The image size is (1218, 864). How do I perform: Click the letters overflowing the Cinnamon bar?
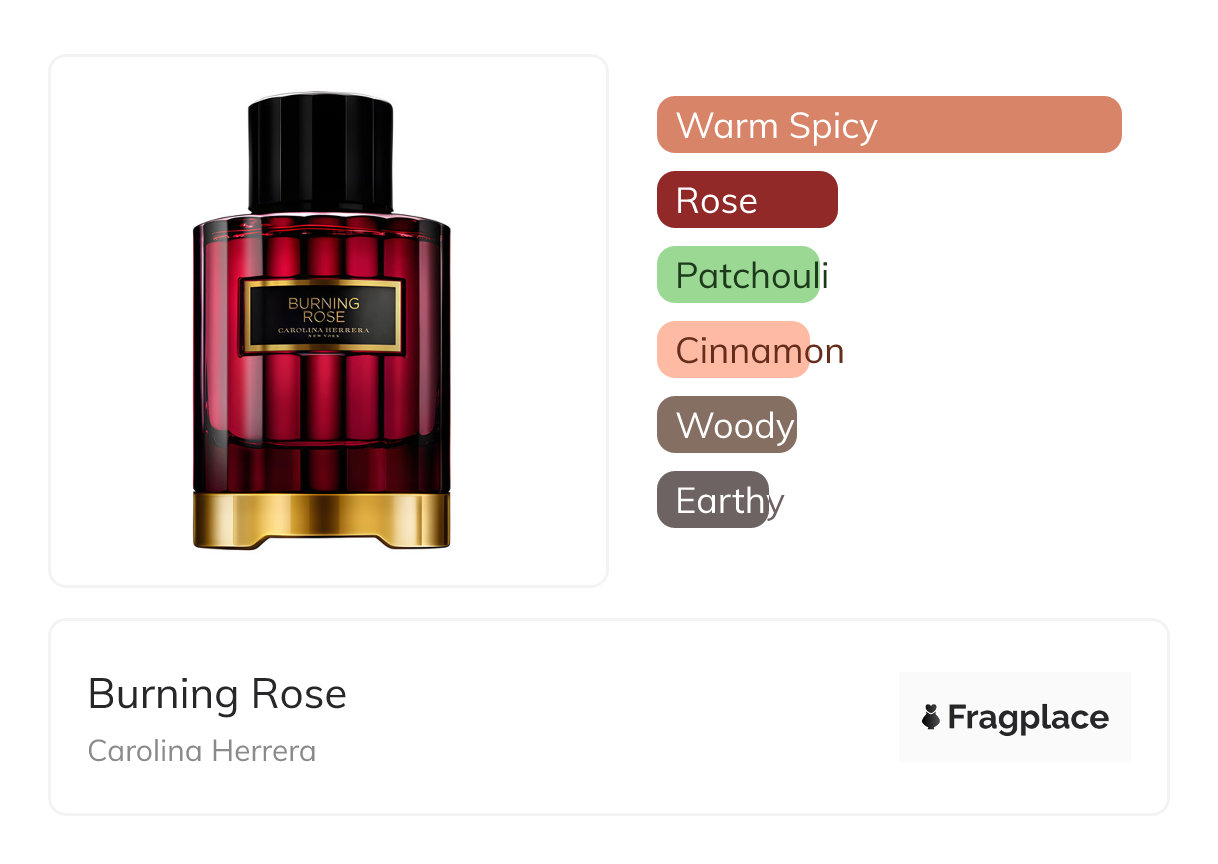click(826, 352)
